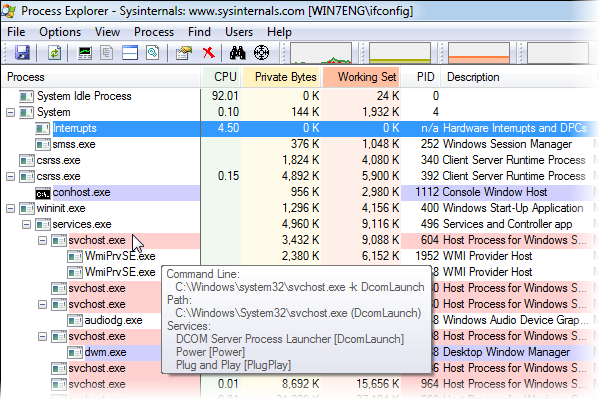
Task: Collapse the wininit.exe tree node
Action: pos(10,209)
